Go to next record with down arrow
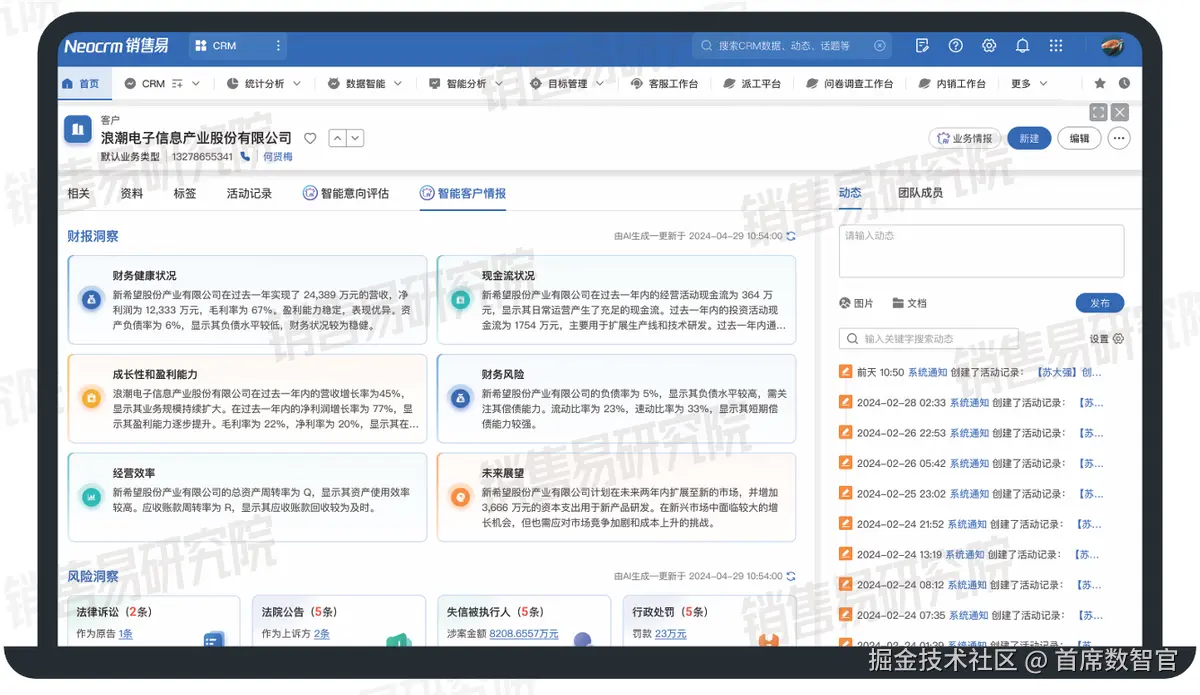The height and width of the screenshot is (695, 1200). tap(355, 138)
